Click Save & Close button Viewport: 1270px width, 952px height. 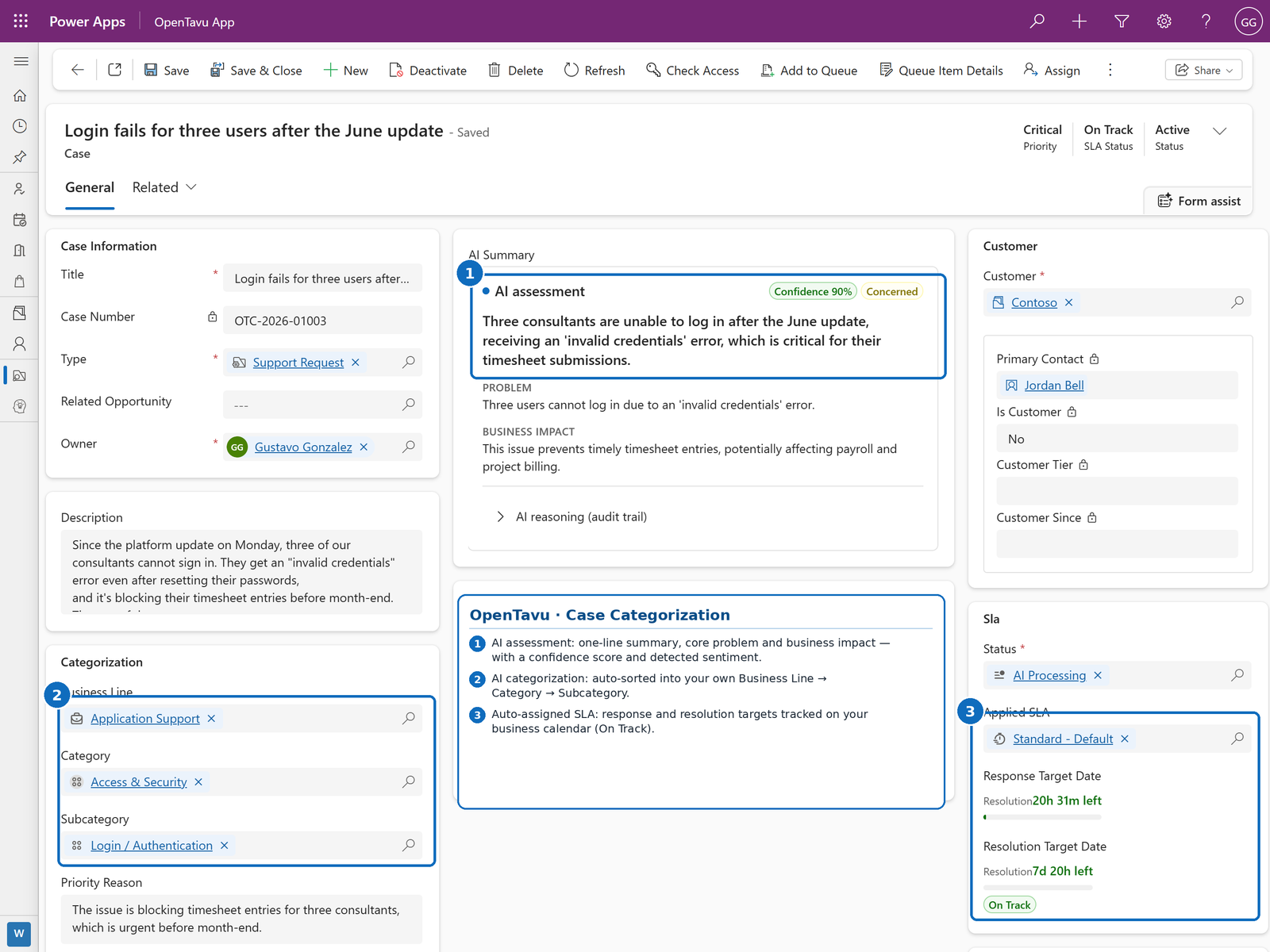click(256, 71)
